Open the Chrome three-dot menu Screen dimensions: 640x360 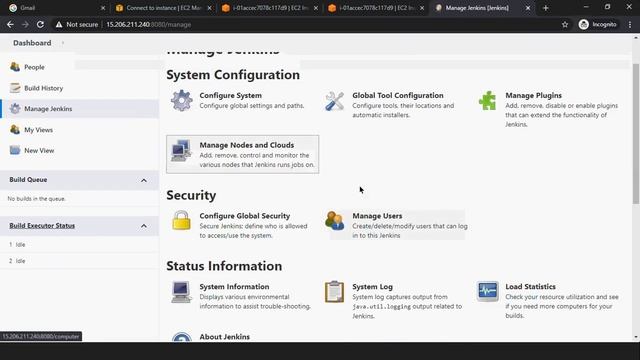pos(630,24)
